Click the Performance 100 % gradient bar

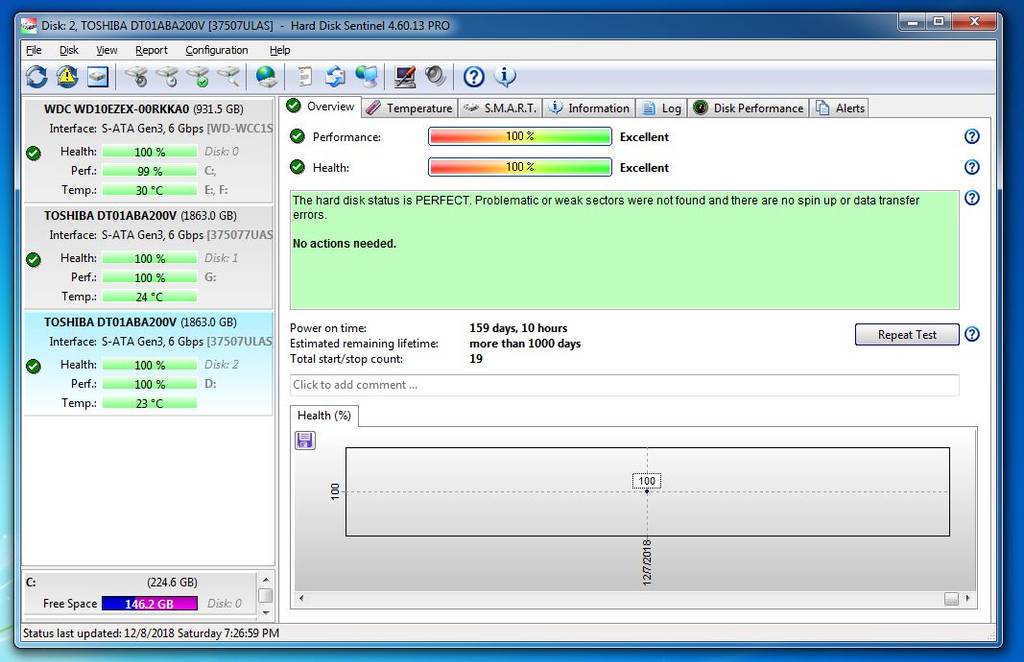[x=520, y=136]
